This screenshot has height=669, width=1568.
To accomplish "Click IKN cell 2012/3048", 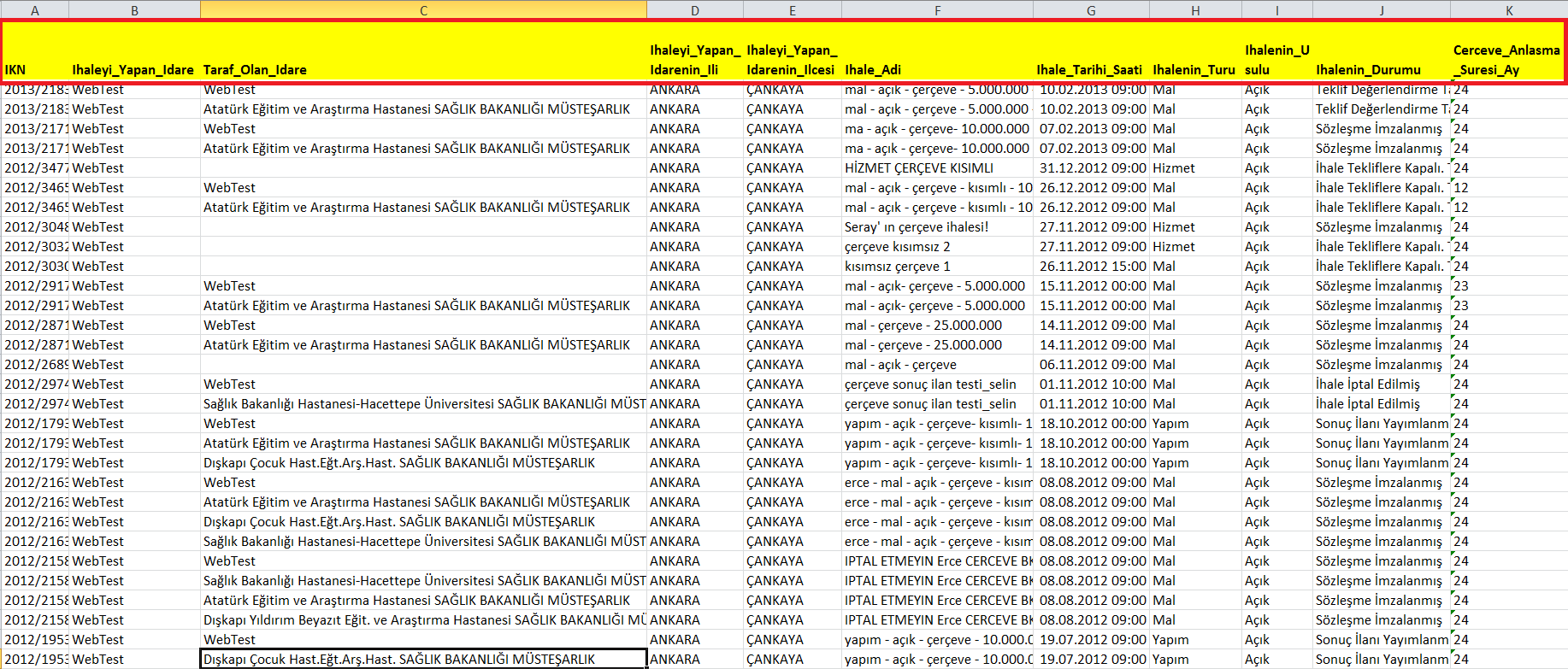I will [x=35, y=227].
